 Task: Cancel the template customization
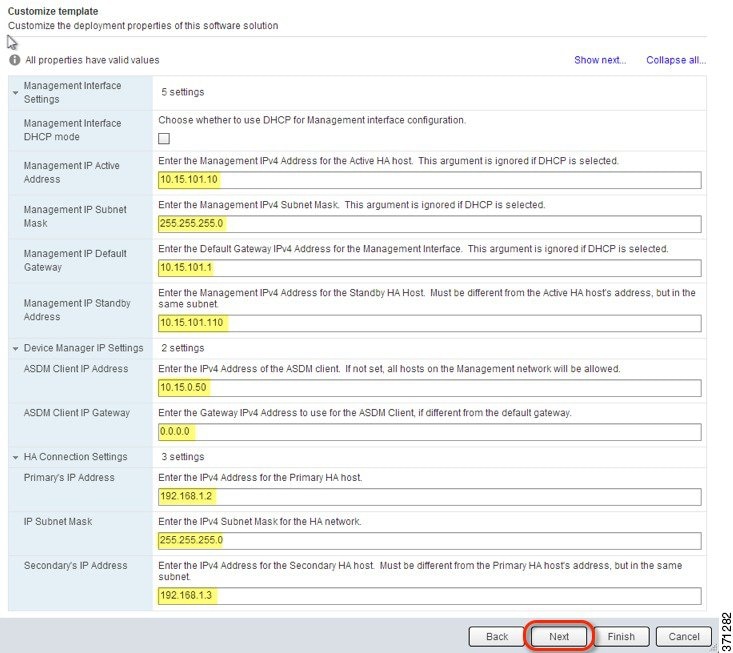(x=684, y=636)
